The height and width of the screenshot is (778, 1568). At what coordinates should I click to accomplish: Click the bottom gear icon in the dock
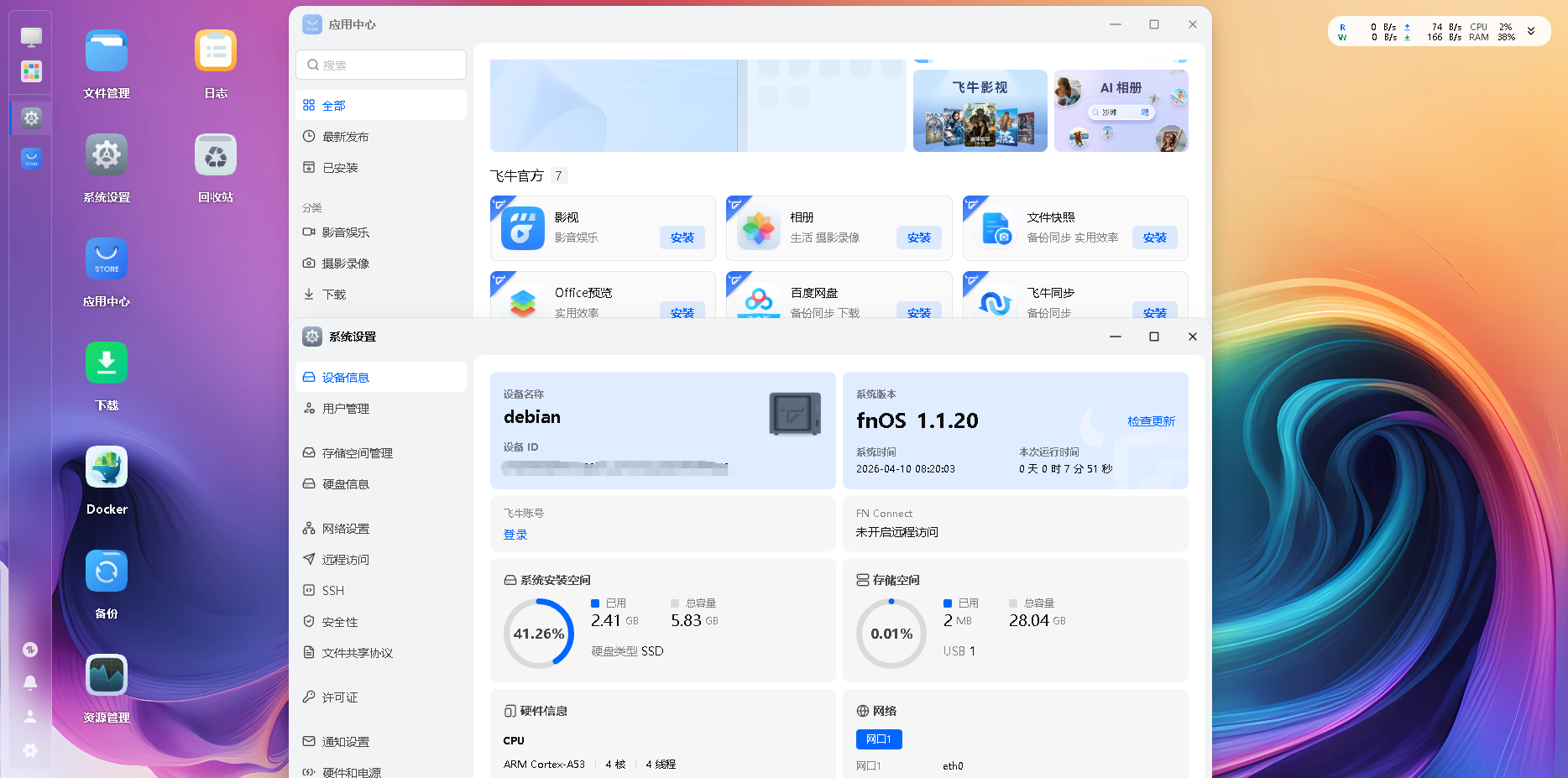pos(30,750)
